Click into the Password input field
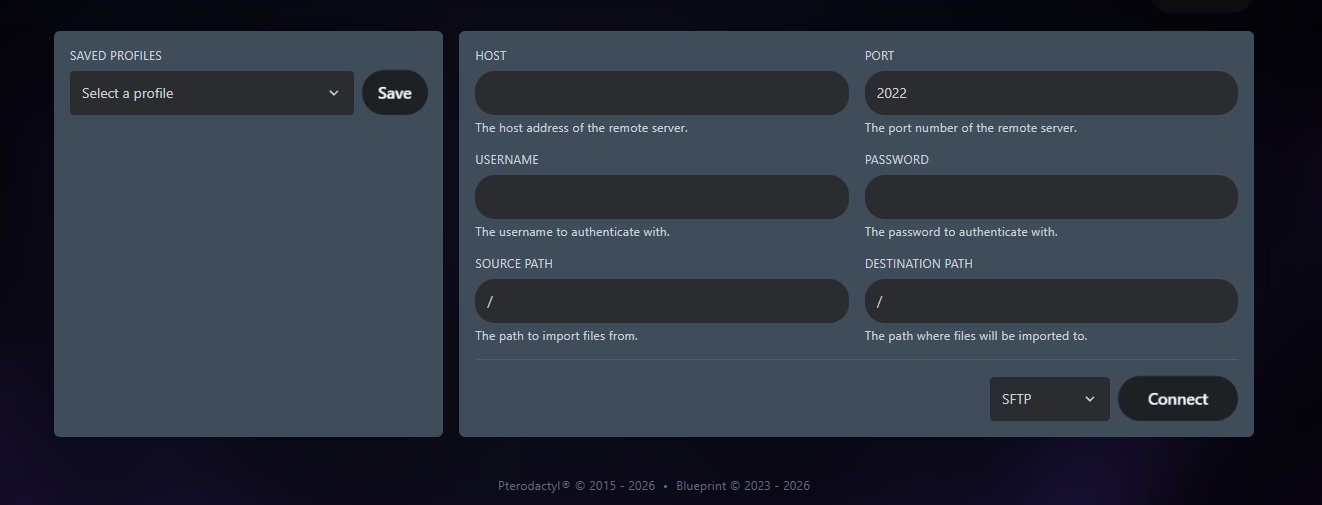This screenshot has width=1322, height=505. coord(1050,197)
